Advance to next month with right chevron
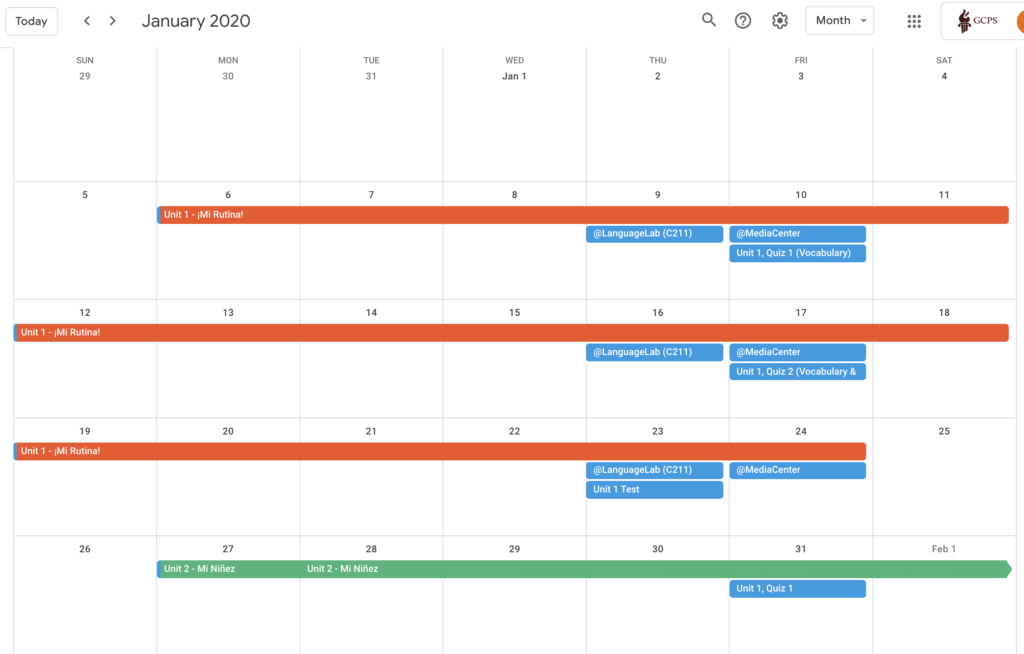The height and width of the screenshot is (654, 1024). (x=113, y=21)
